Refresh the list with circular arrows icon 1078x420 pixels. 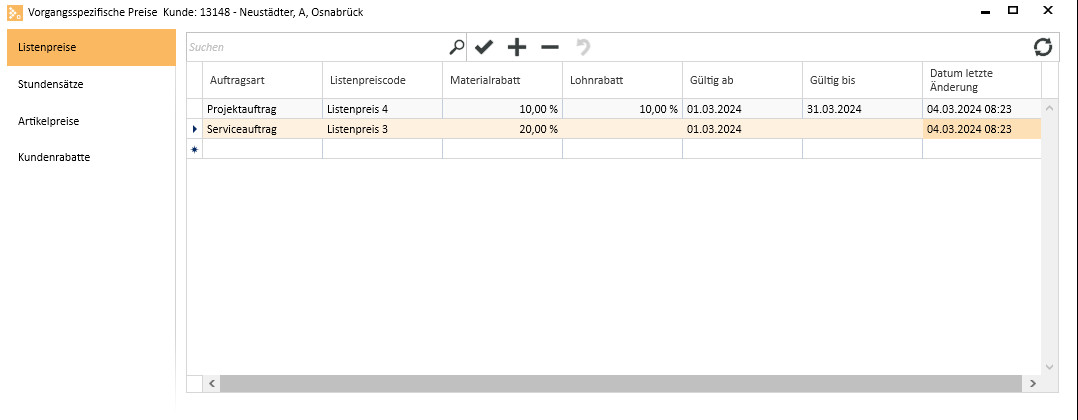click(x=1043, y=47)
